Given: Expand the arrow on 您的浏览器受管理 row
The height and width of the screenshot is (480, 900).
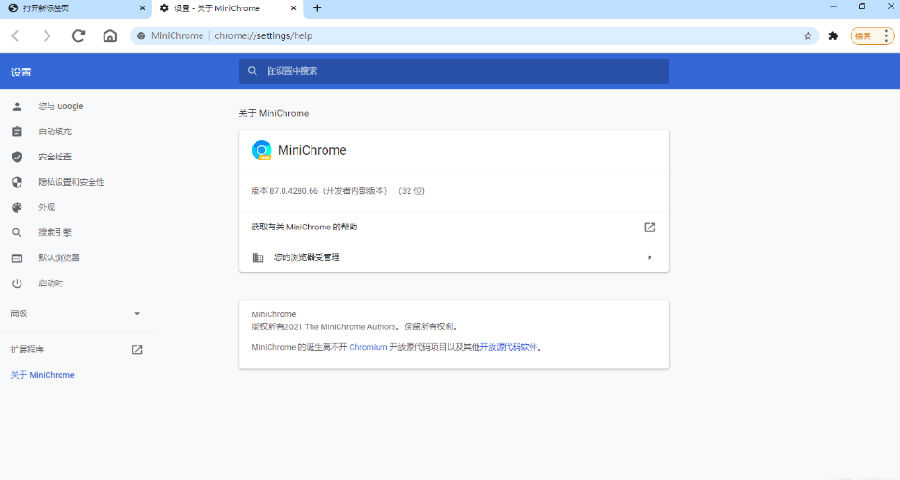Looking at the screenshot, I should [650, 257].
